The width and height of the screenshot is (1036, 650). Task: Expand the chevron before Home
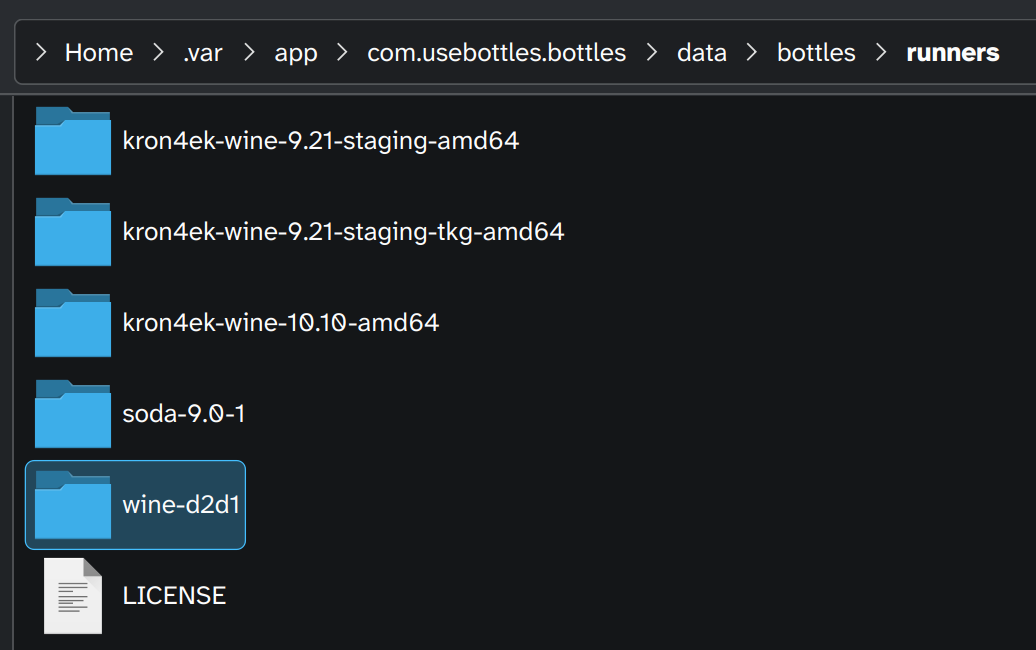coord(41,53)
